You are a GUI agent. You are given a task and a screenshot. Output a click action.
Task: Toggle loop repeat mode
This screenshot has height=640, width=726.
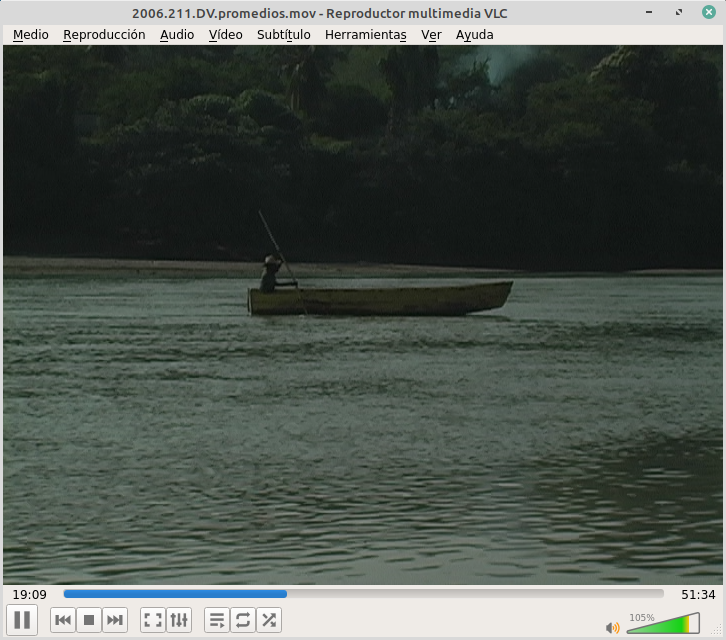click(x=243, y=620)
